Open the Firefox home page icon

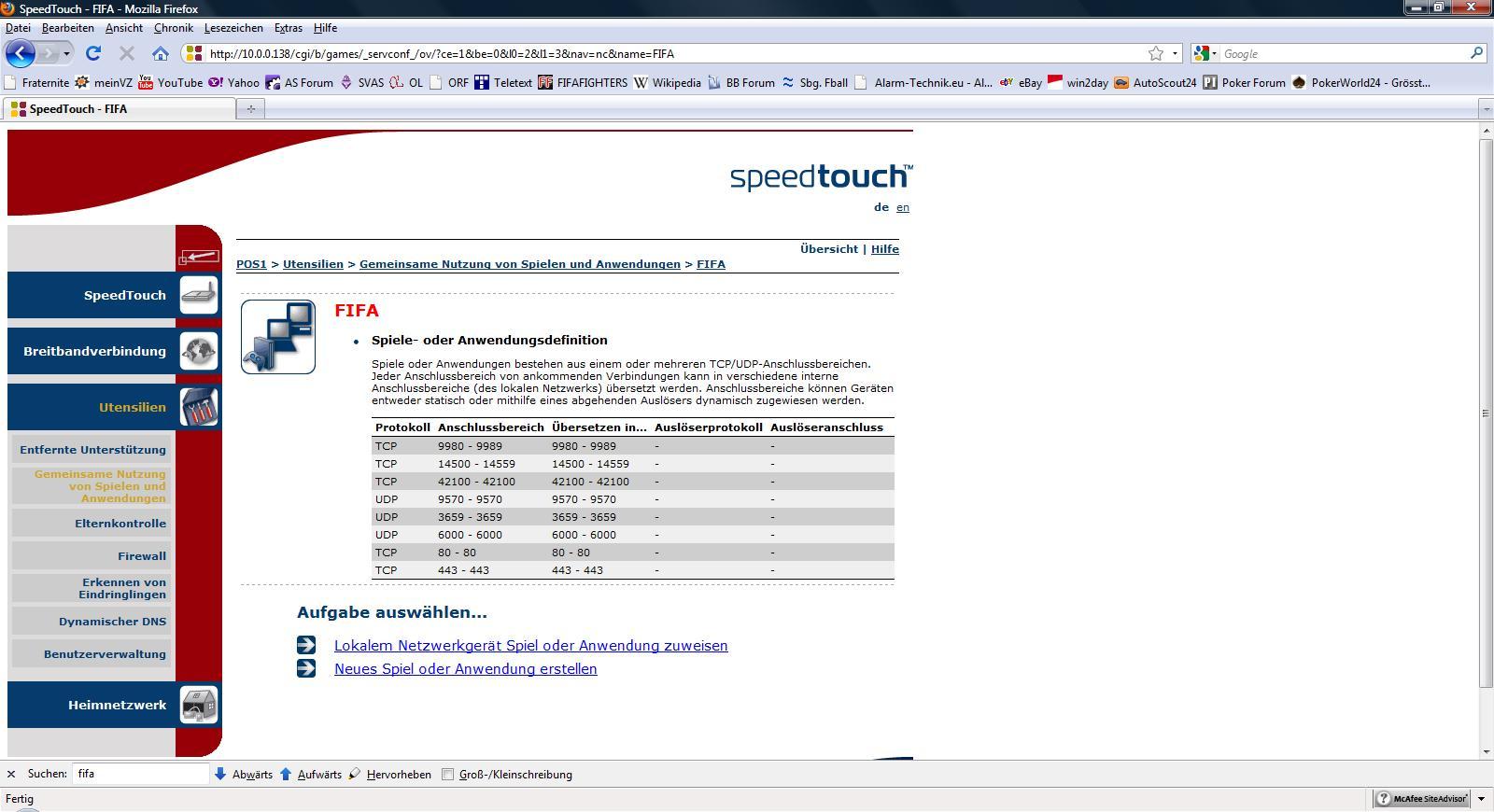pos(161,53)
